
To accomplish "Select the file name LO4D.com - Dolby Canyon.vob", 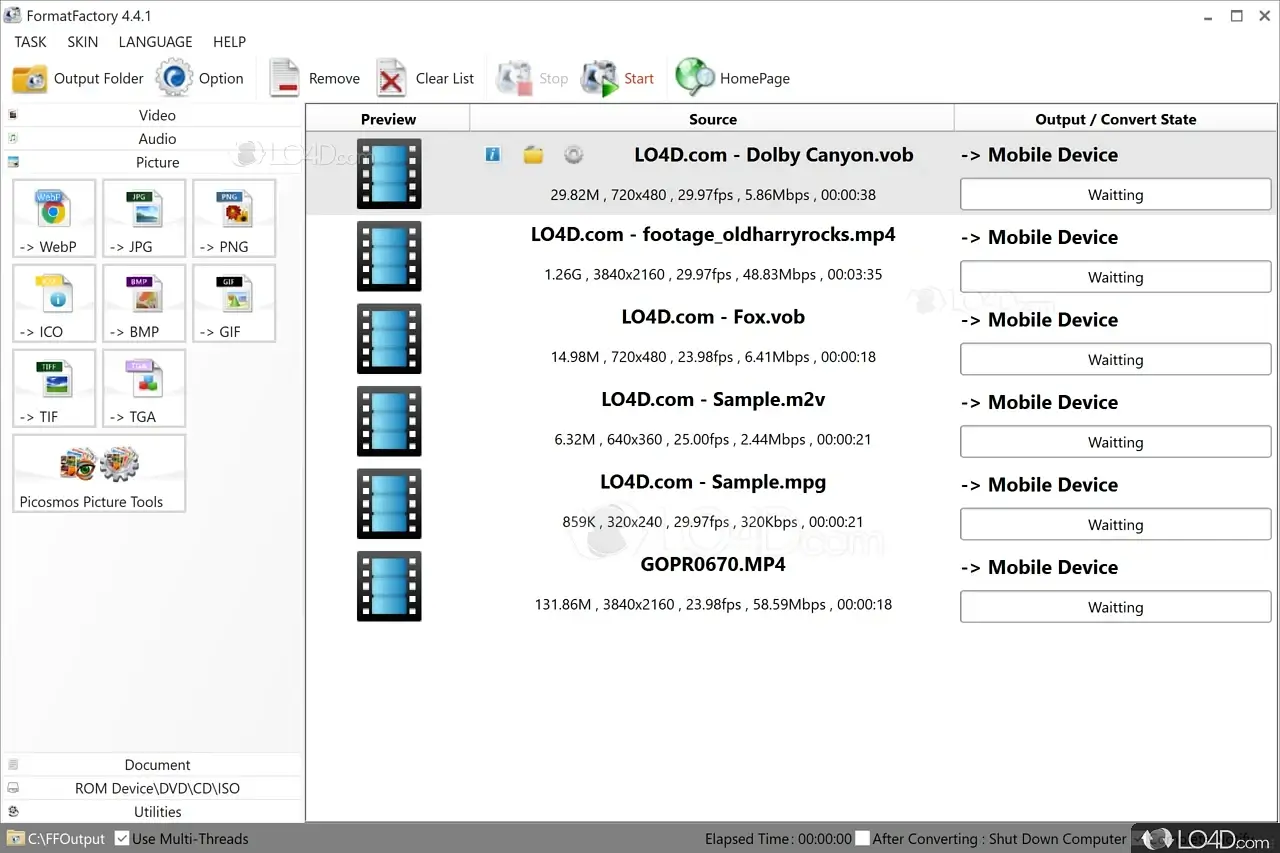I will tap(774, 155).
